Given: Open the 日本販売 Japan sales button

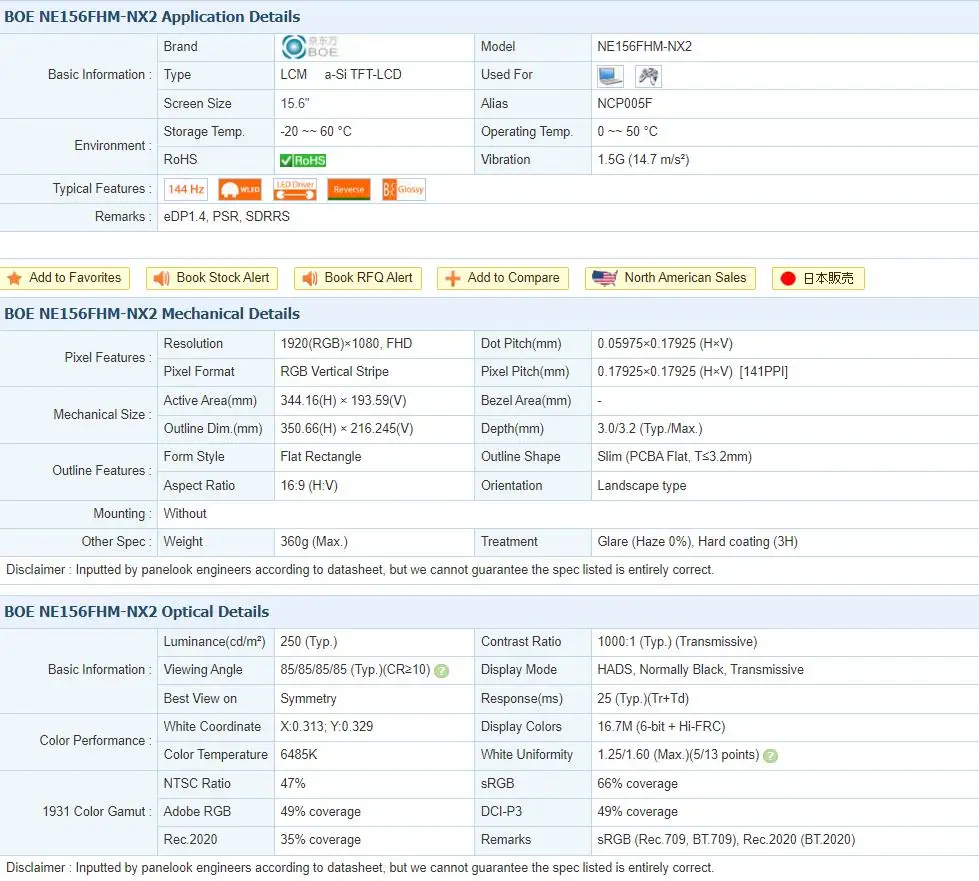Looking at the screenshot, I should point(818,278).
